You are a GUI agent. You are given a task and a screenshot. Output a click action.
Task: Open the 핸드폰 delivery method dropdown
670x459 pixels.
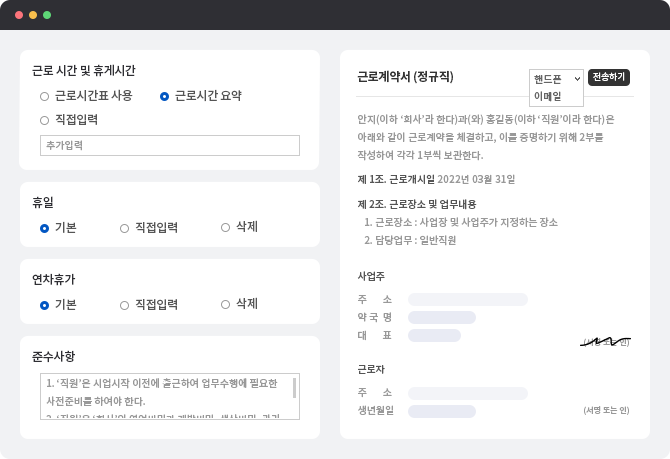tap(556, 77)
